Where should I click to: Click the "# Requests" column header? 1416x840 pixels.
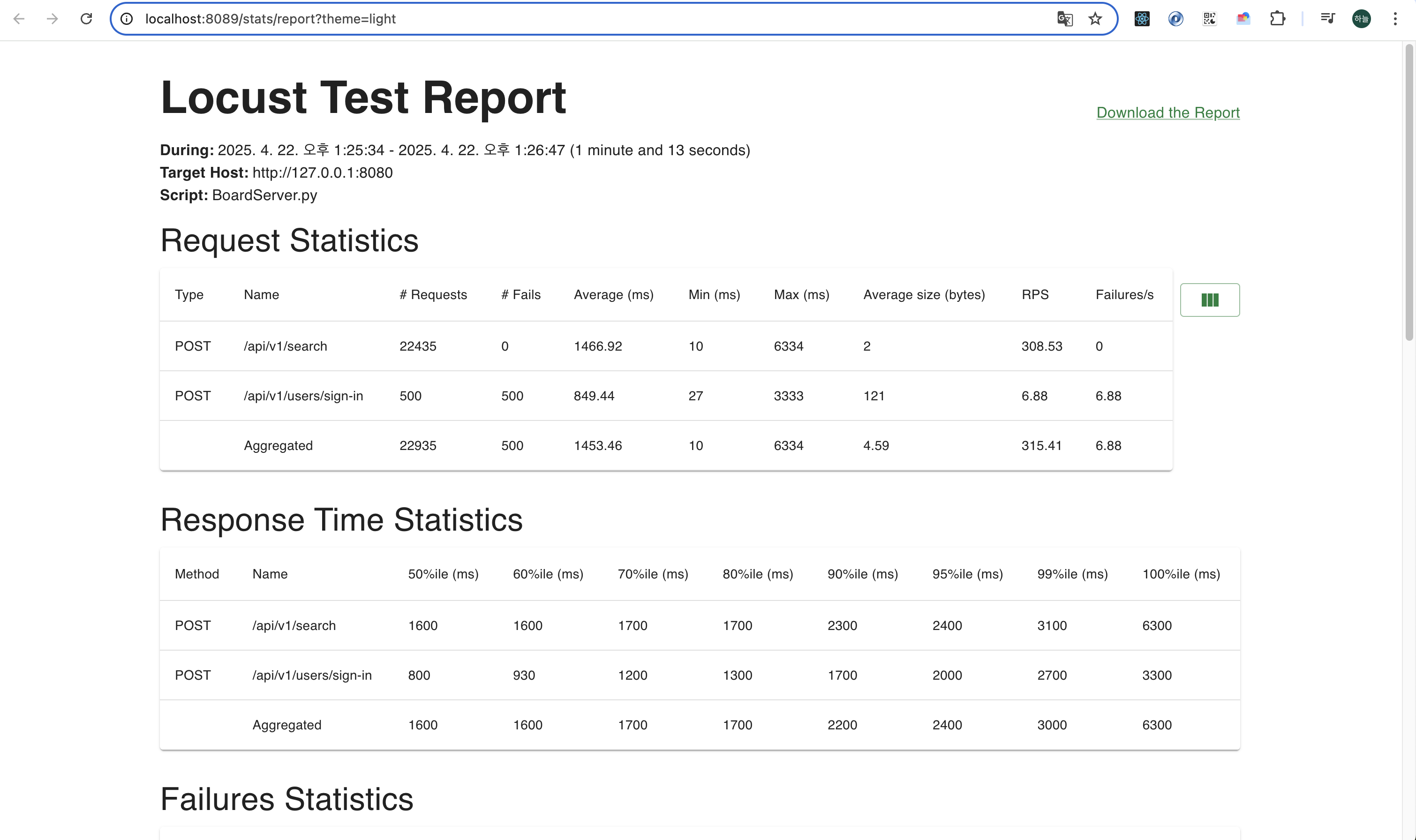(433, 295)
